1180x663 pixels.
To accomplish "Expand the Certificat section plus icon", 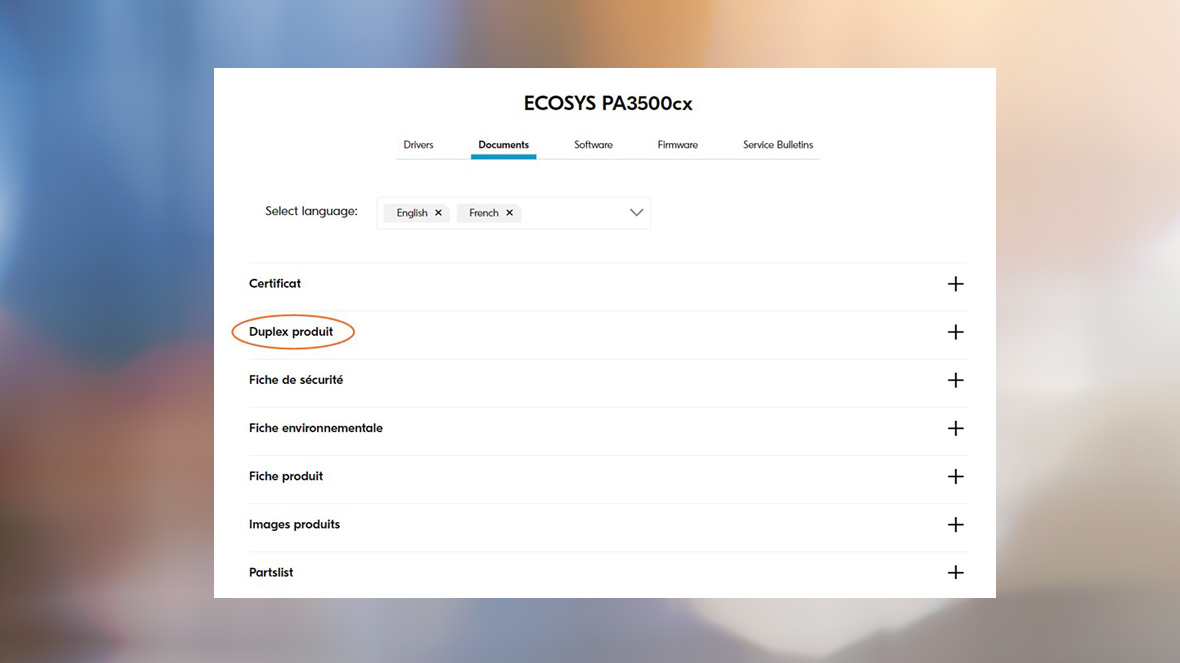I will [x=955, y=284].
